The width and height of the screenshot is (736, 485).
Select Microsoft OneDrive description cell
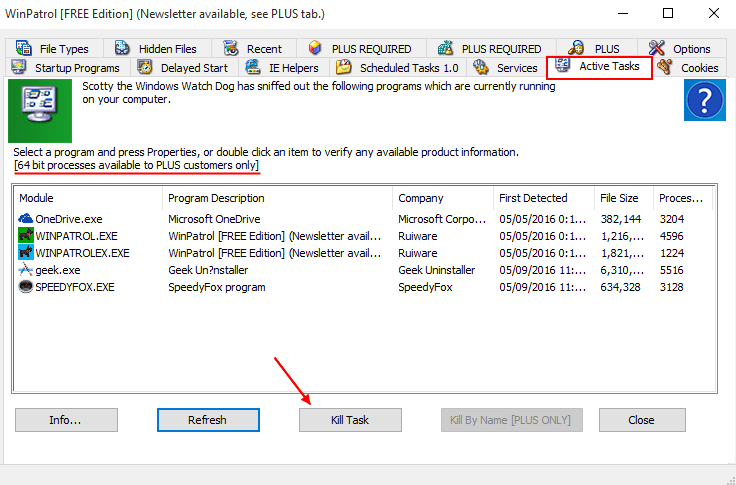coord(214,219)
